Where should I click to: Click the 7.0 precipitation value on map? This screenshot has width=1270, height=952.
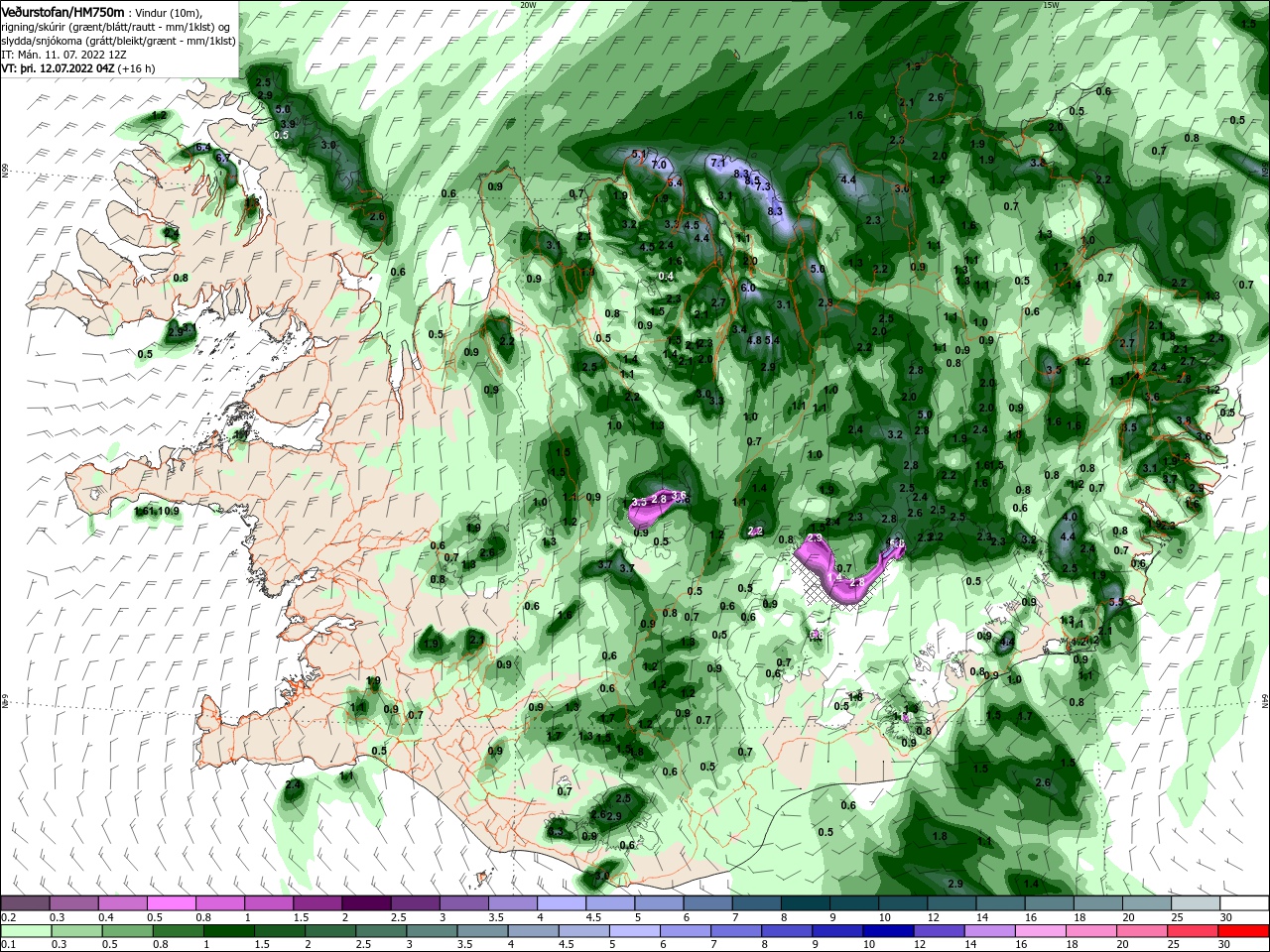click(x=659, y=165)
